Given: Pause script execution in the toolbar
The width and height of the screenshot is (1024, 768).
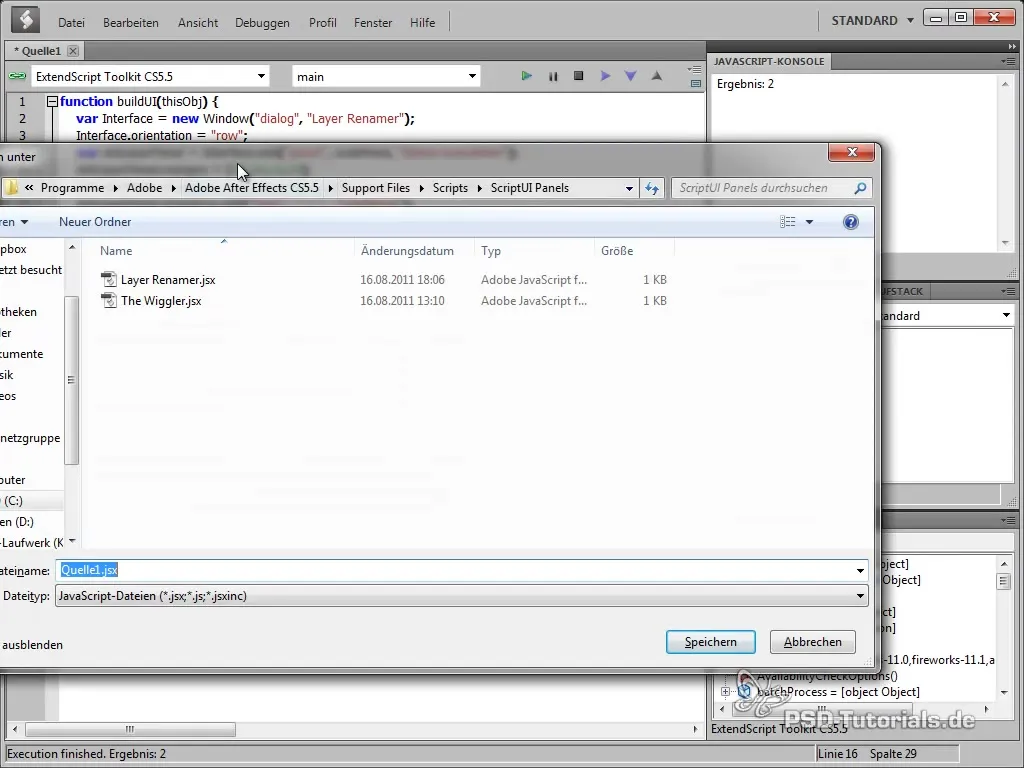Looking at the screenshot, I should coord(553,76).
